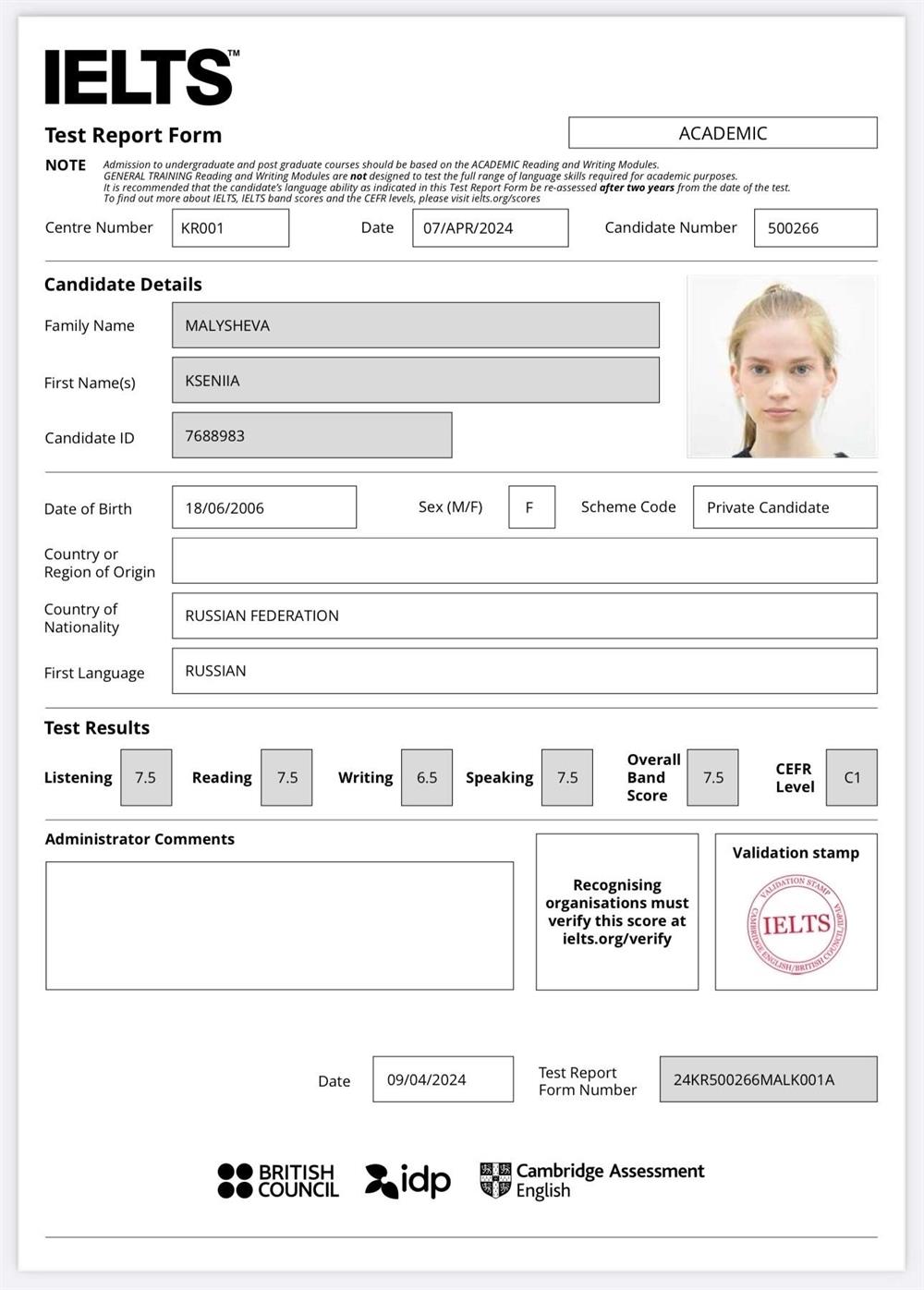Click the British Council logo
The image size is (924, 1290).
coord(278,1180)
